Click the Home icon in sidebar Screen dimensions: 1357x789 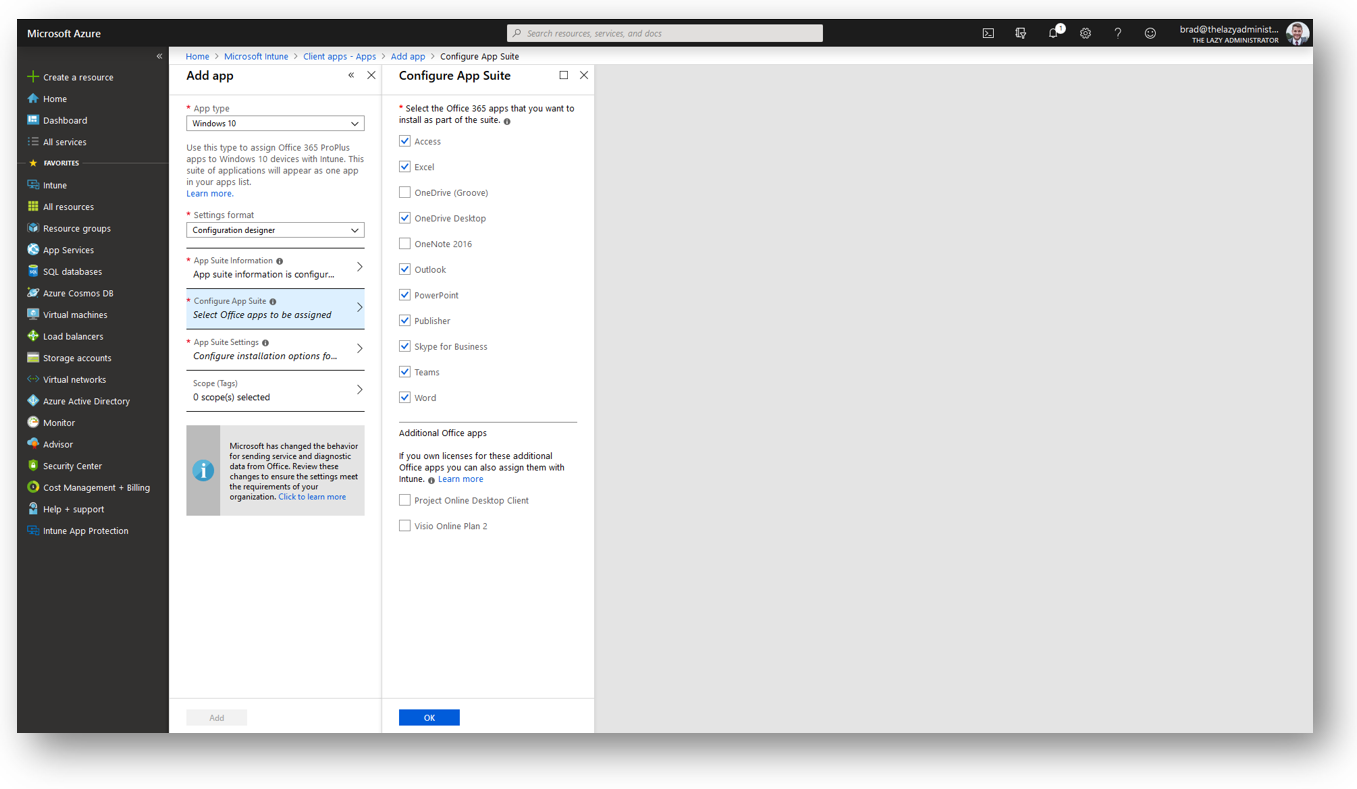click(x=33, y=98)
